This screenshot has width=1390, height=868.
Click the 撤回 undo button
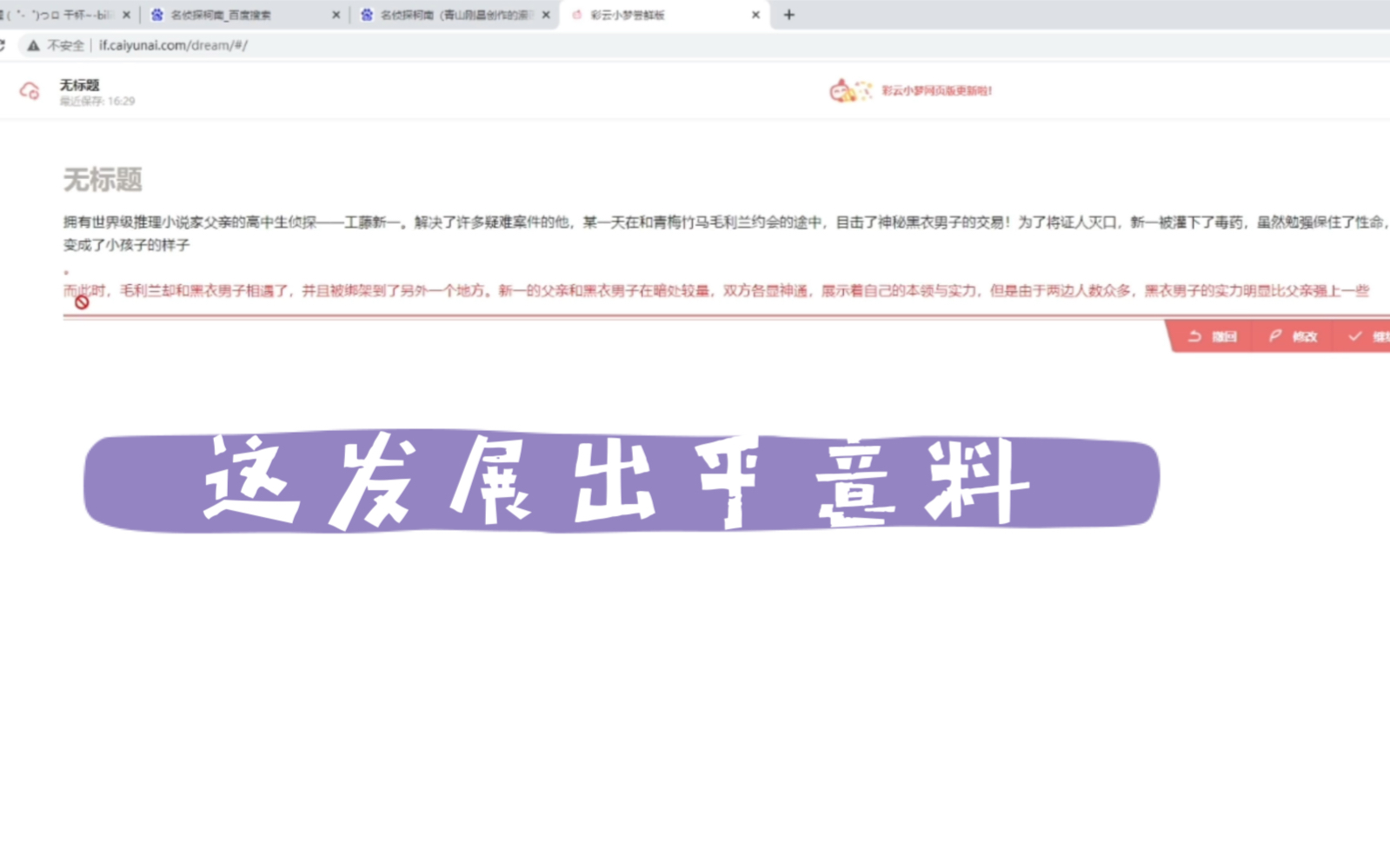(1212, 336)
